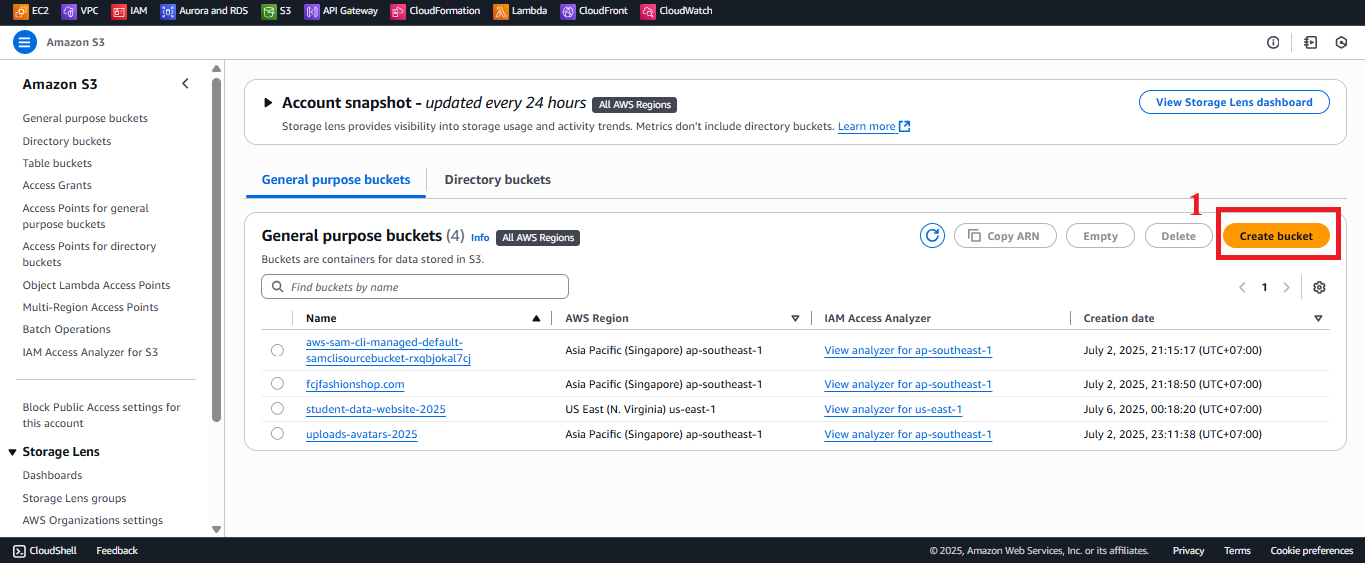Open the CloudFormation shortcut

coord(436,11)
